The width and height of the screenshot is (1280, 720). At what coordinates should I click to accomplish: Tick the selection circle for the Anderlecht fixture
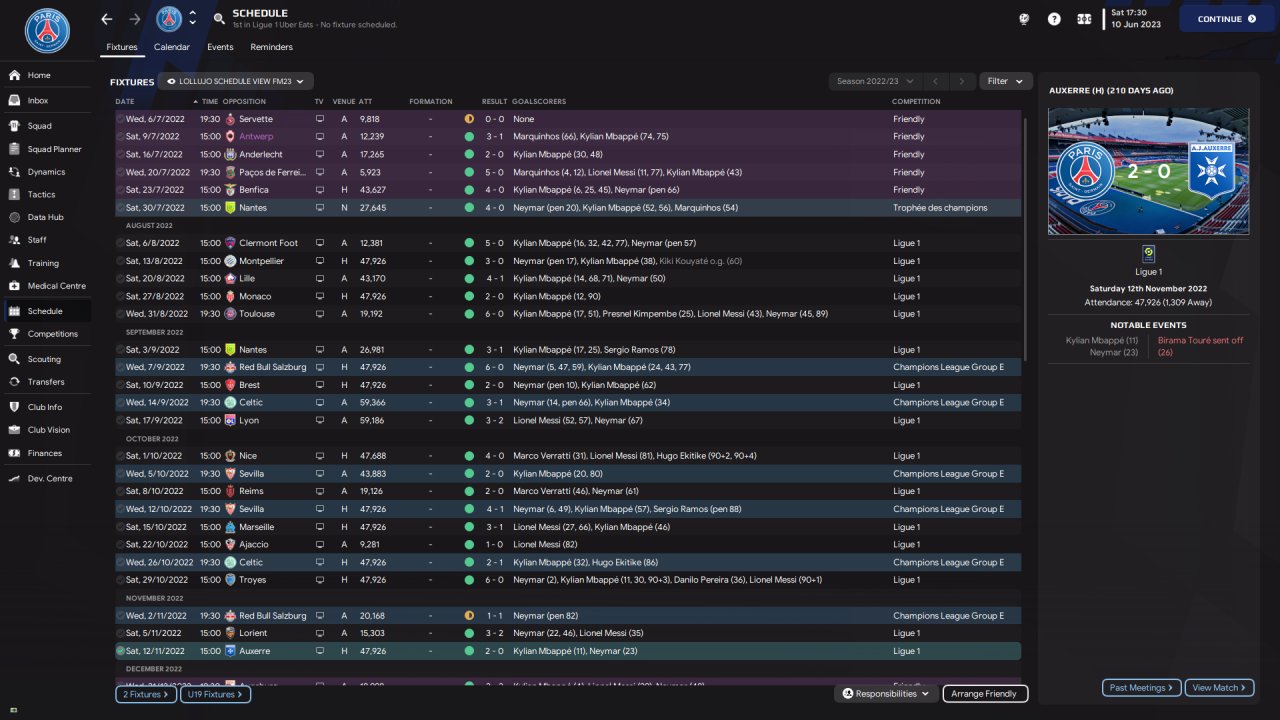pyautogui.click(x=120, y=155)
